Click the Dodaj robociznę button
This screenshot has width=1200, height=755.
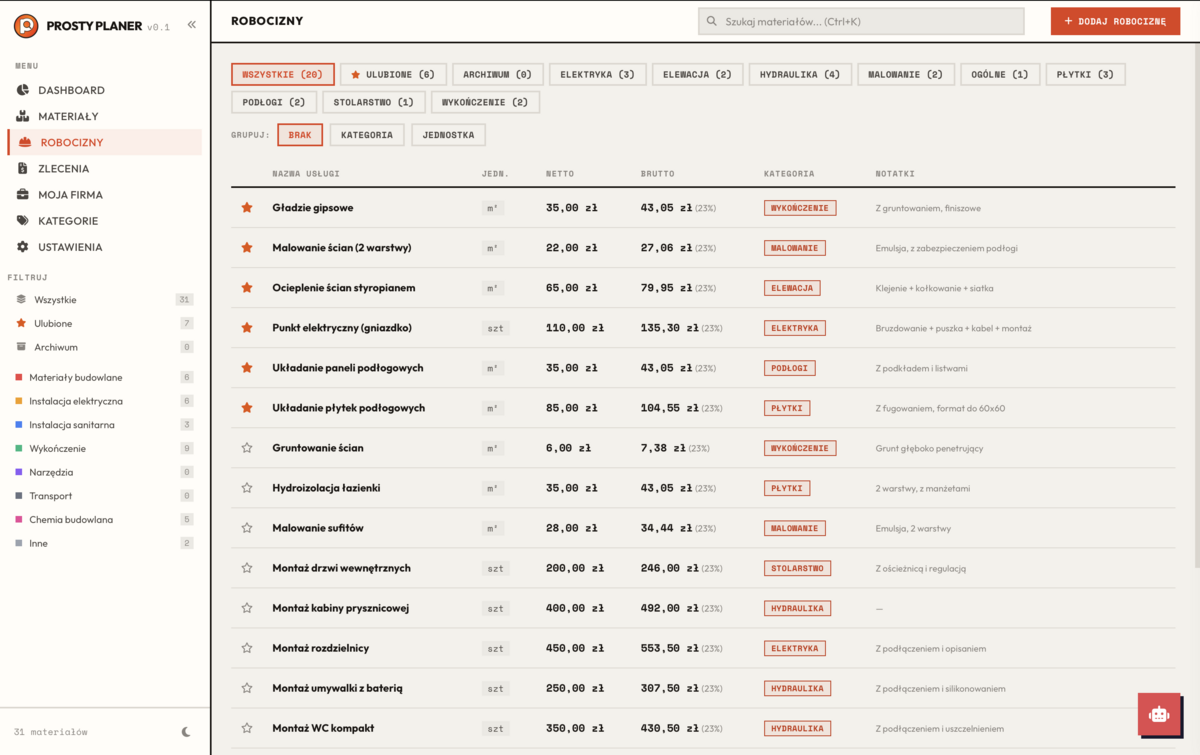coord(1115,21)
